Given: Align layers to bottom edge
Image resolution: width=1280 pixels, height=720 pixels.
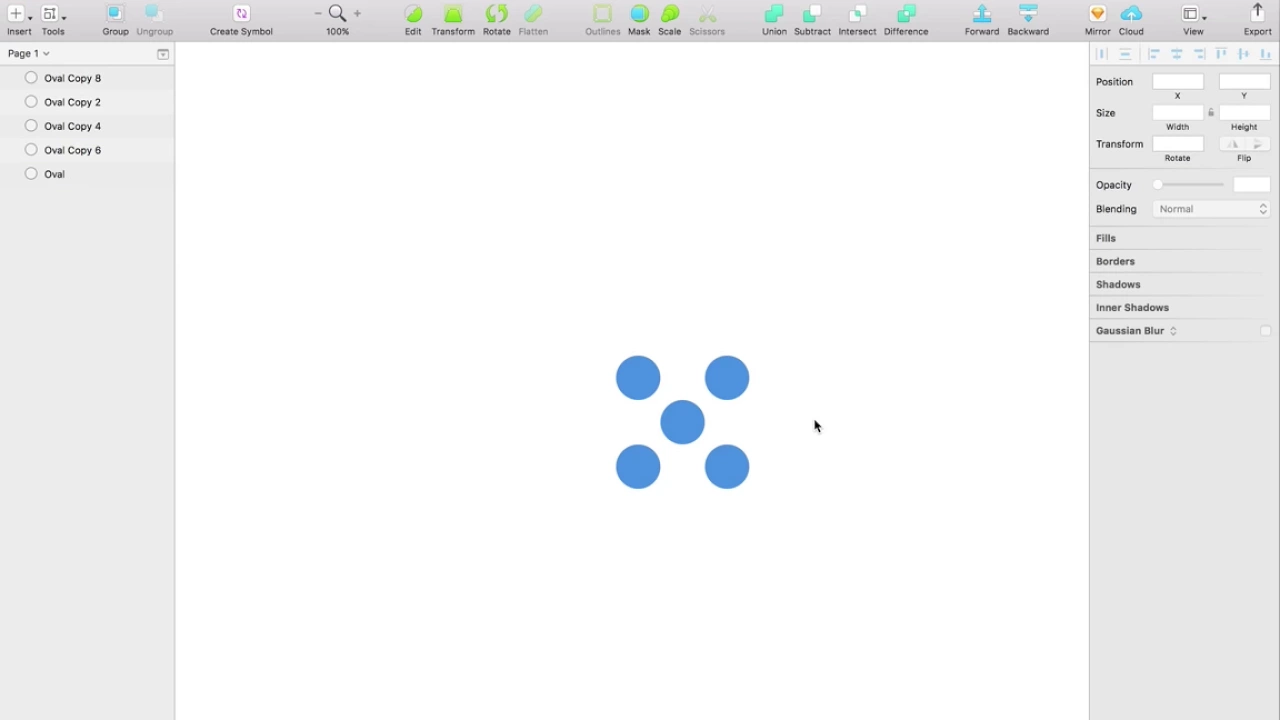Looking at the screenshot, I should [1266, 54].
